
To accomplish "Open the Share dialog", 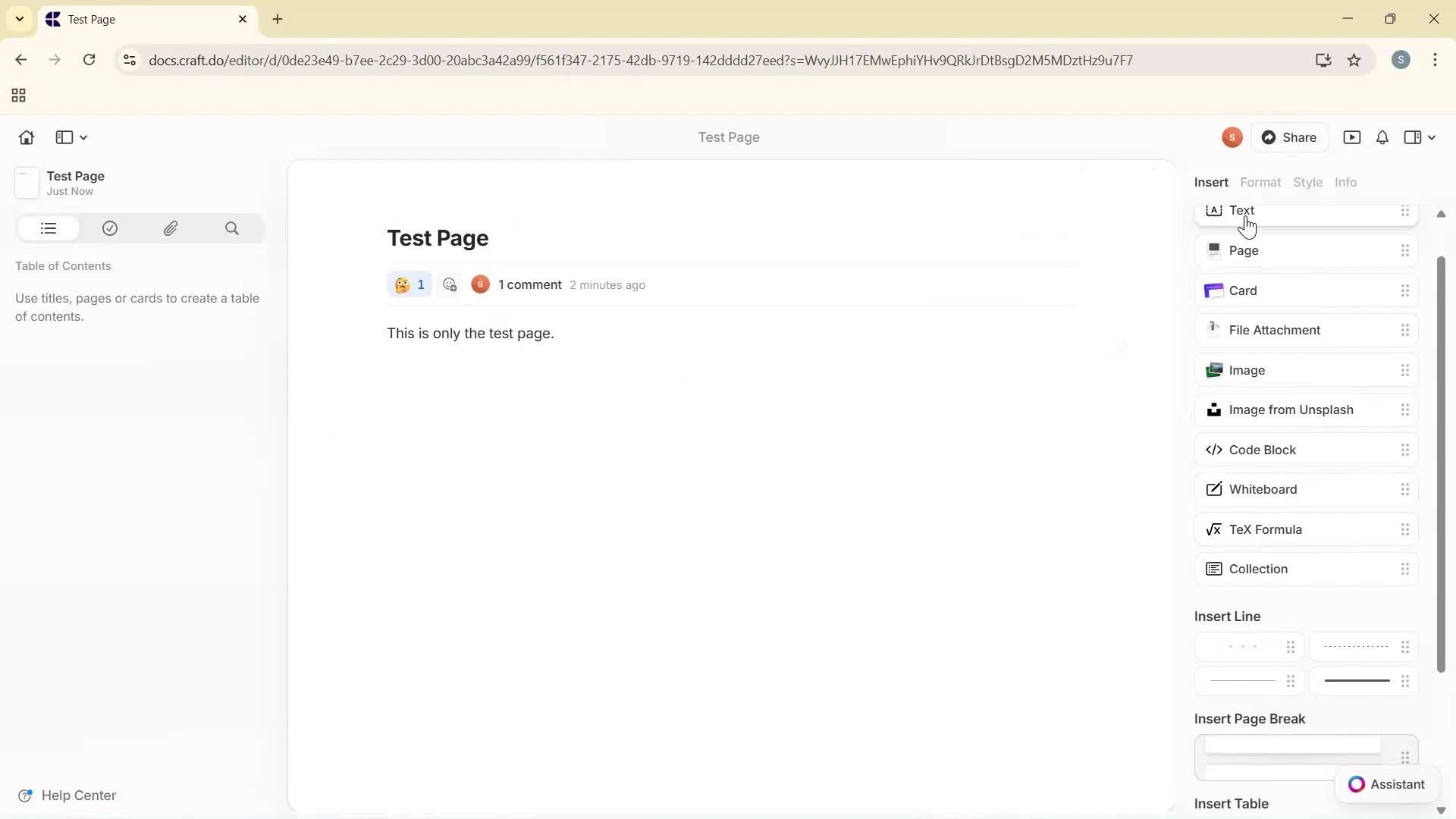I will pos(1291,137).
